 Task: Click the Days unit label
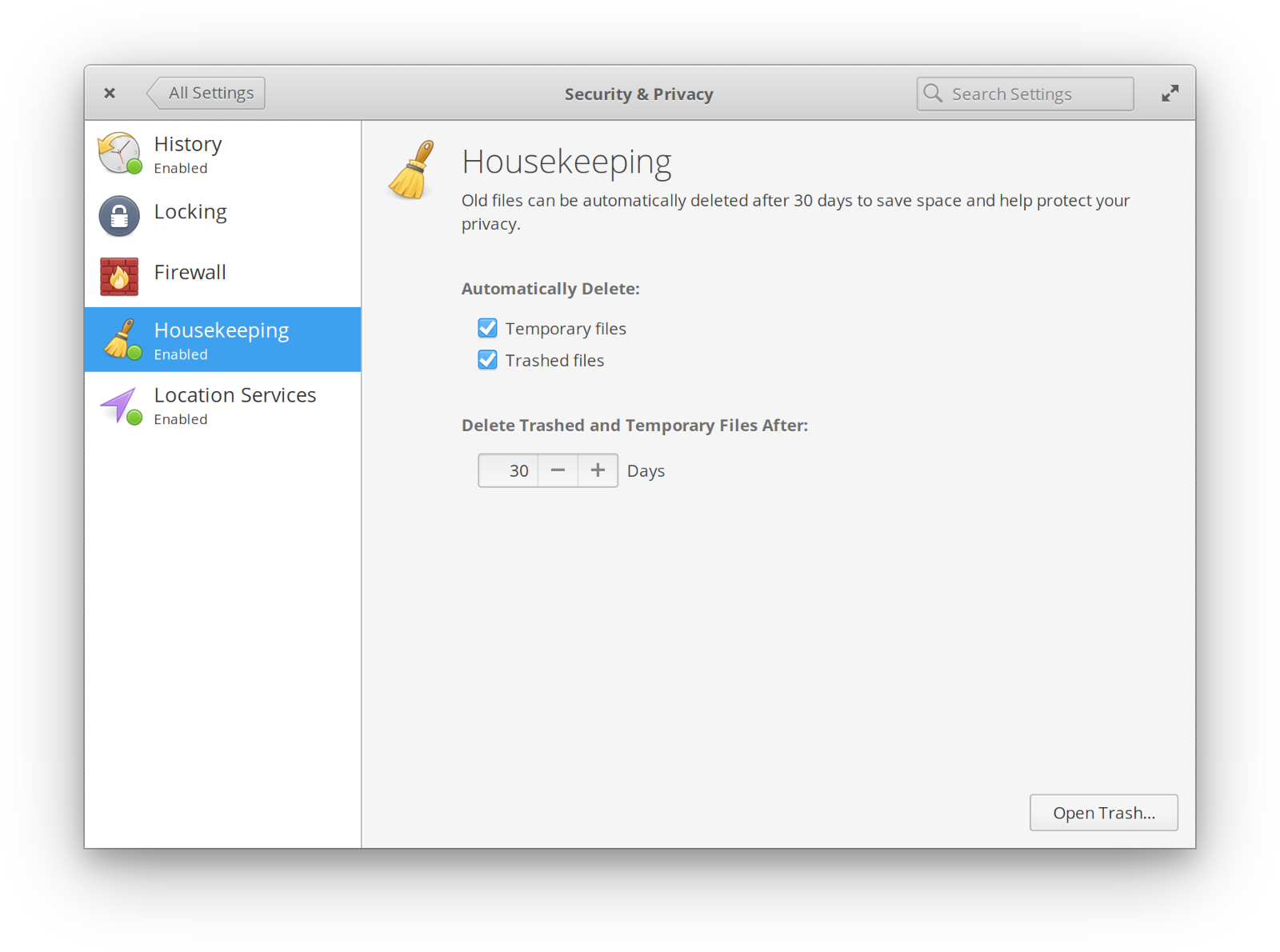[646, 471]
